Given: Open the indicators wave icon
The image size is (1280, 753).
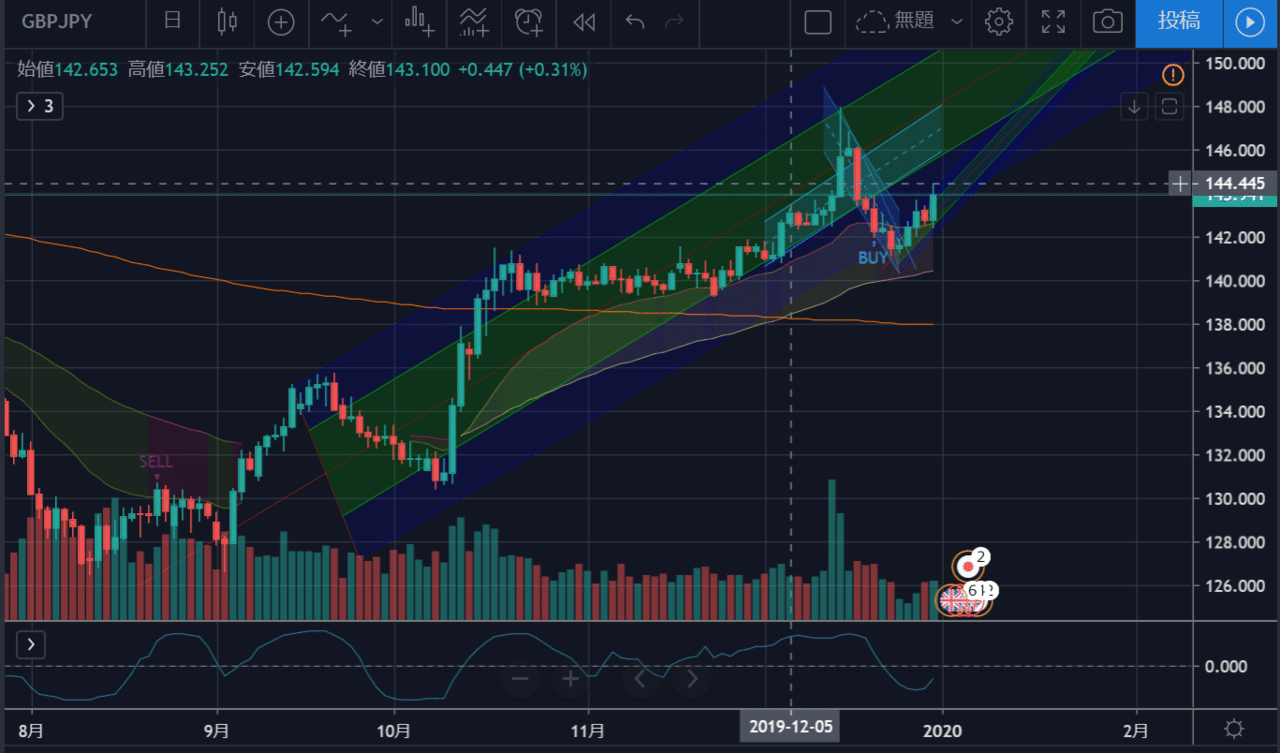Looking at the screenshot, I should [x=336, y=21].
